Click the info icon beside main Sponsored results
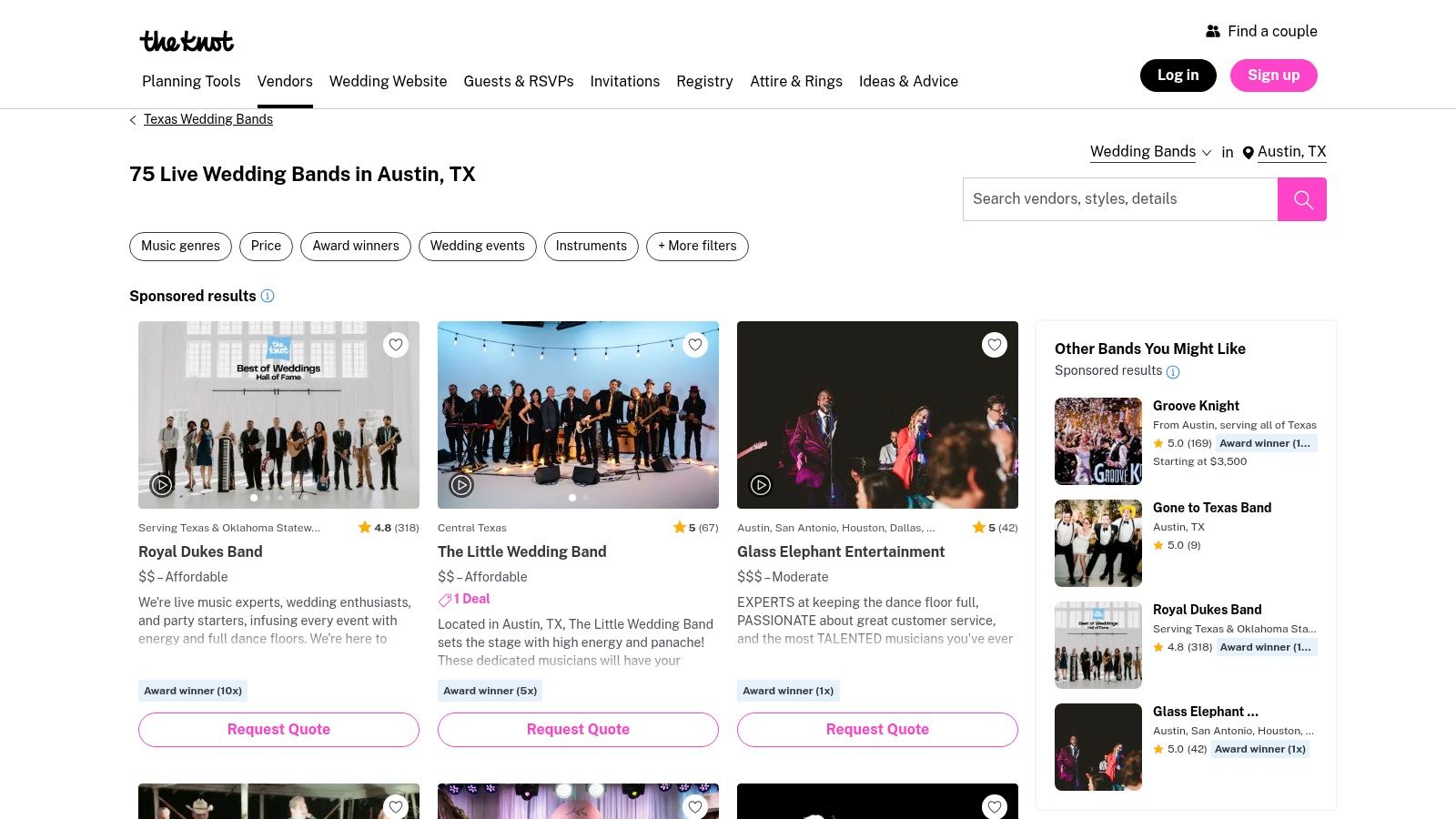The width and height of the screenshot is (1456, 819). [268, 296]
